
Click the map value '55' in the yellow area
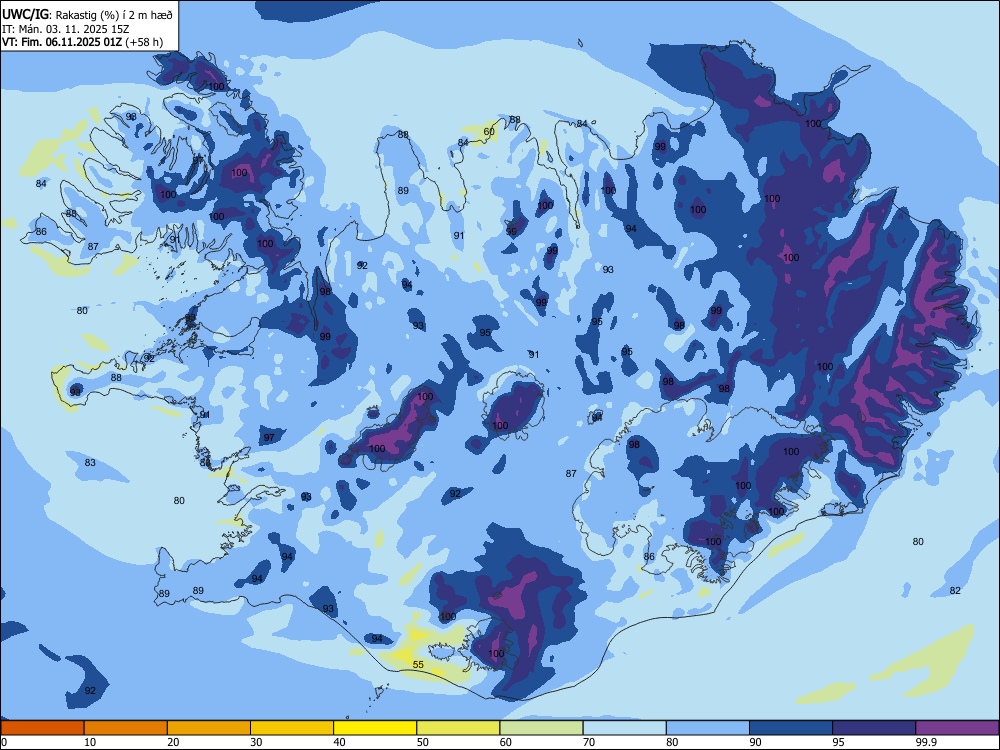coord(418,665)
